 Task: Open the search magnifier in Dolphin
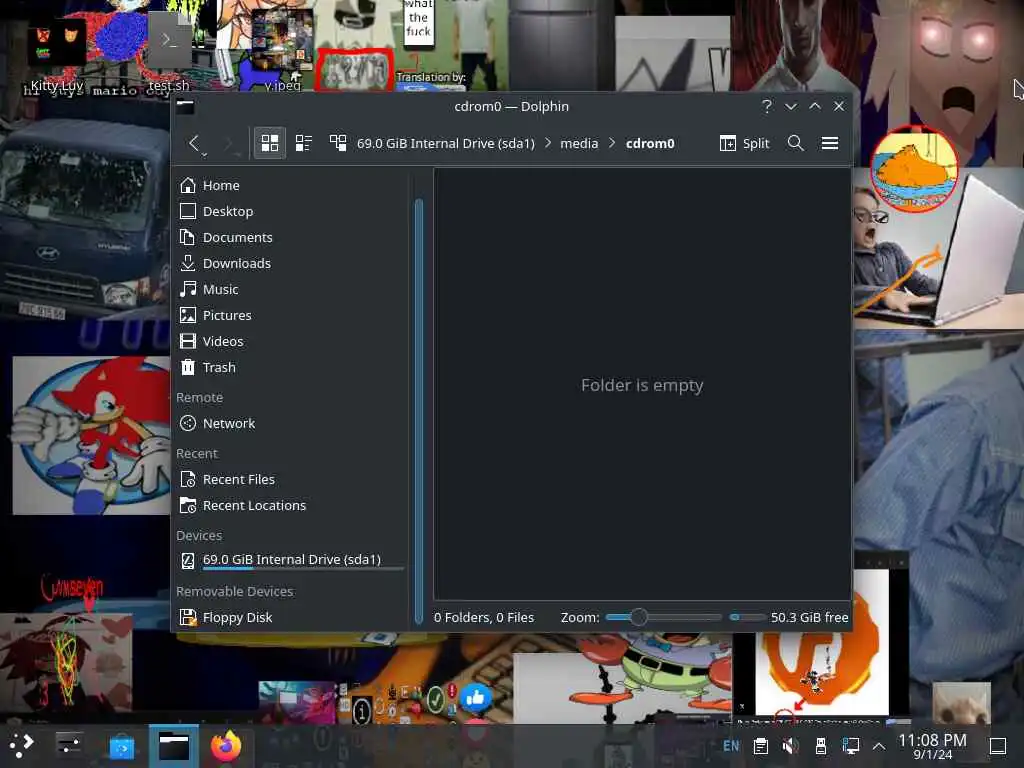coord(795,143)
